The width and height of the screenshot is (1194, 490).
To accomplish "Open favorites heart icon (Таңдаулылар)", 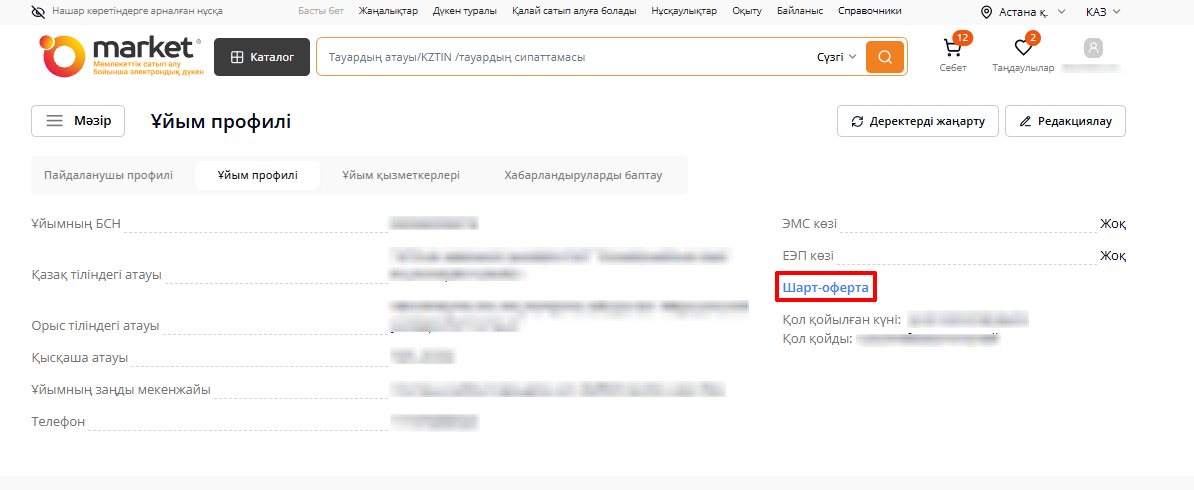I will tap(1022, 49).
